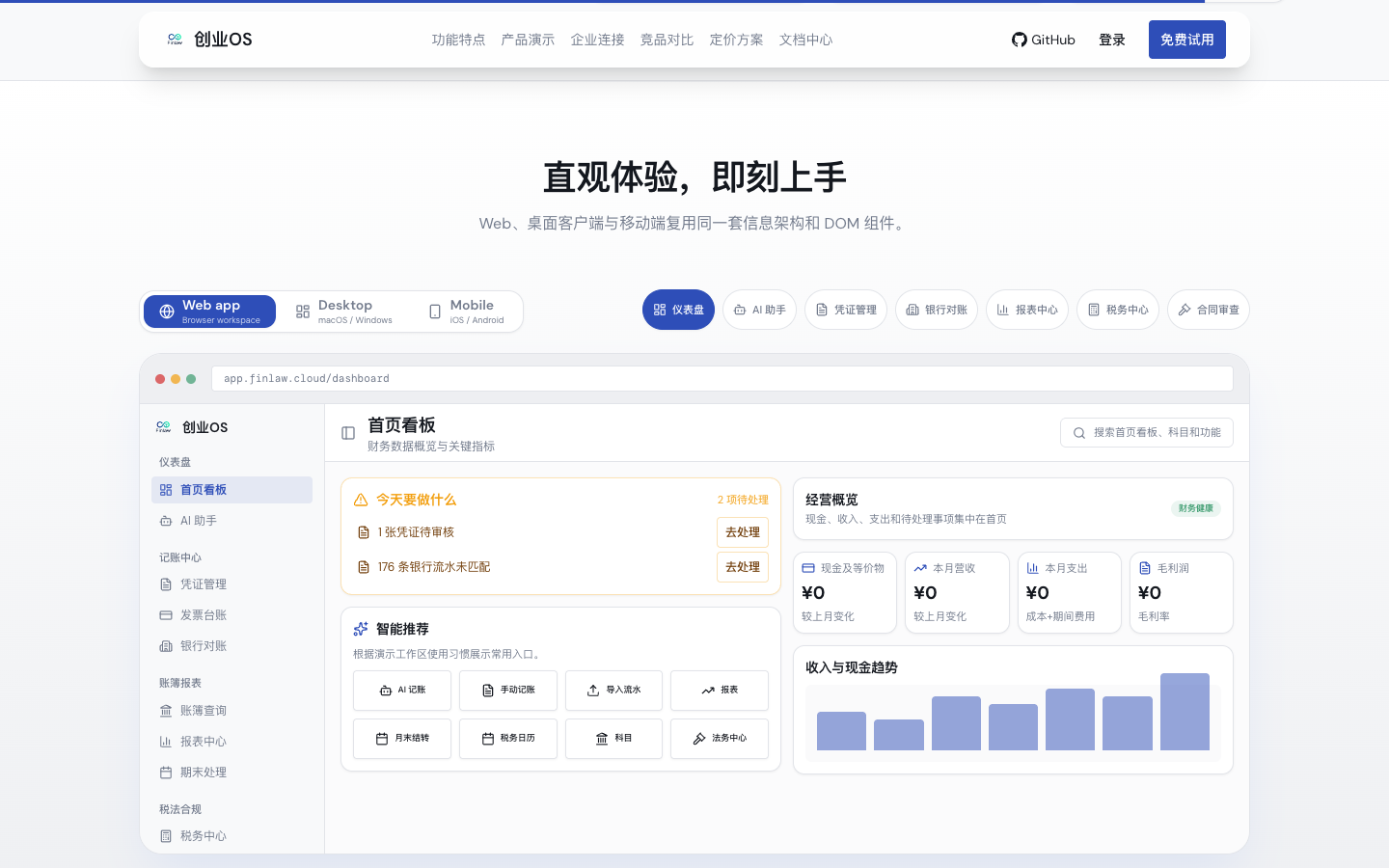Click the 报表 shortcut

720,691
